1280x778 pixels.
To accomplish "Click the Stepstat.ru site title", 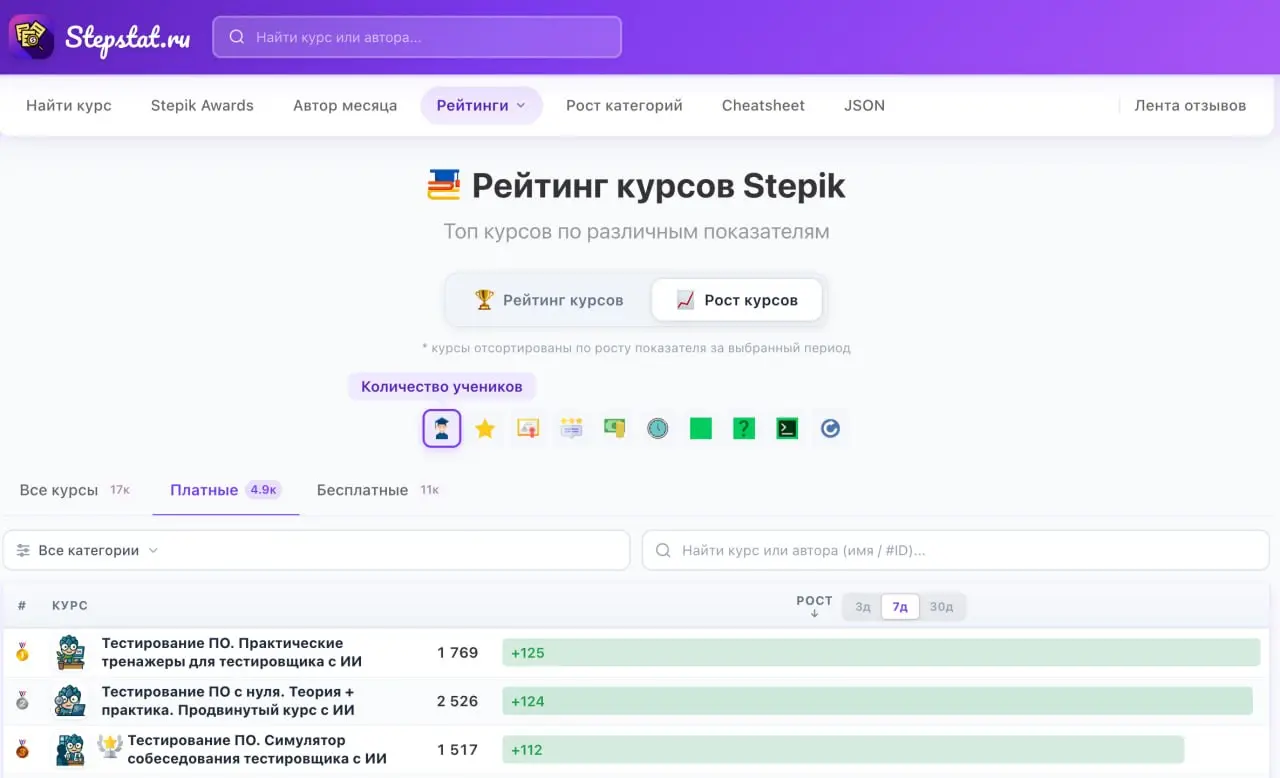I will point(127,38).
